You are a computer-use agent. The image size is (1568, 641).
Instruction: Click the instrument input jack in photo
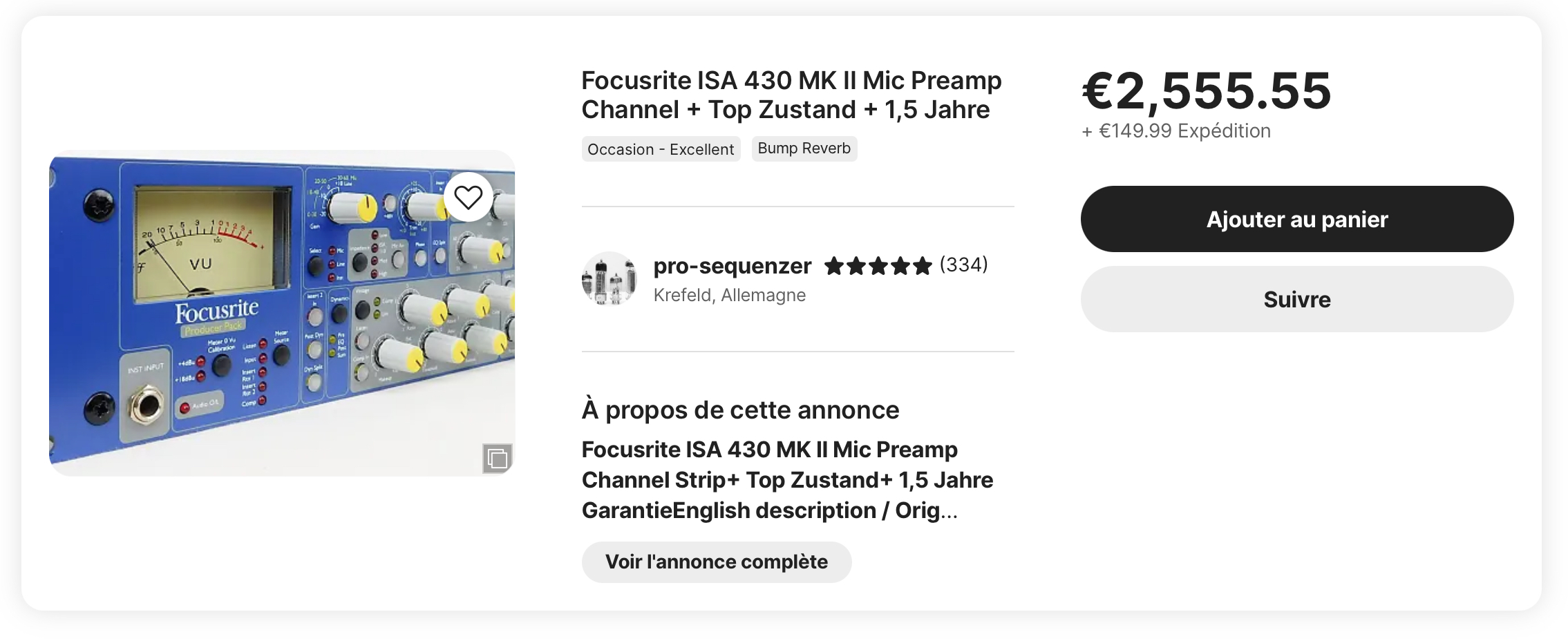[147, 405]
